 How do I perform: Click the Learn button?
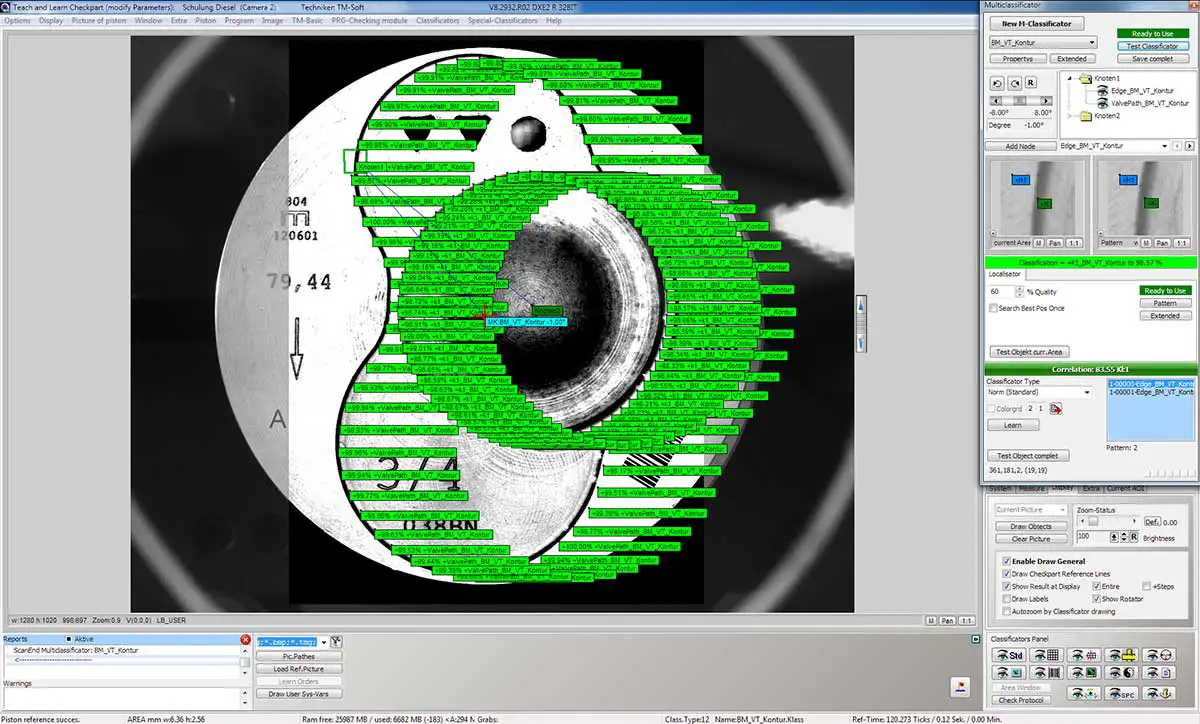pos(1013,425)
